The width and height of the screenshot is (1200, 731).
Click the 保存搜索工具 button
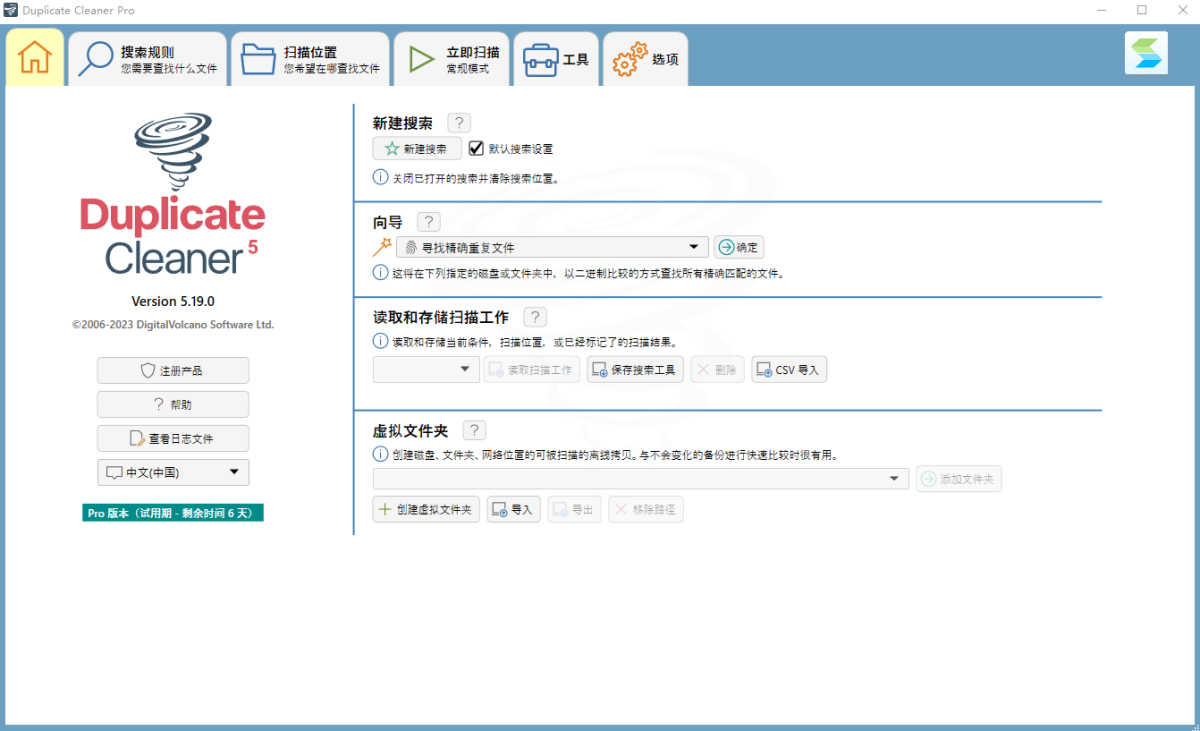pos(635,369)
